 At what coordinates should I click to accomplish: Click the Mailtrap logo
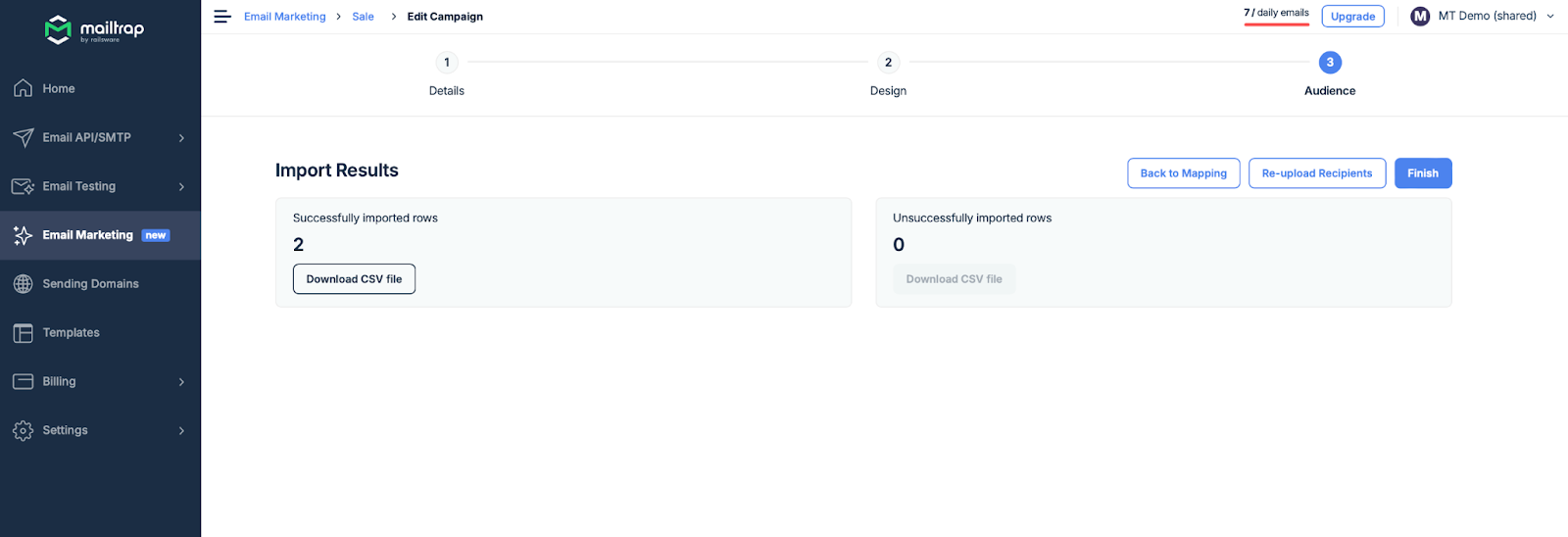[95, 29]
